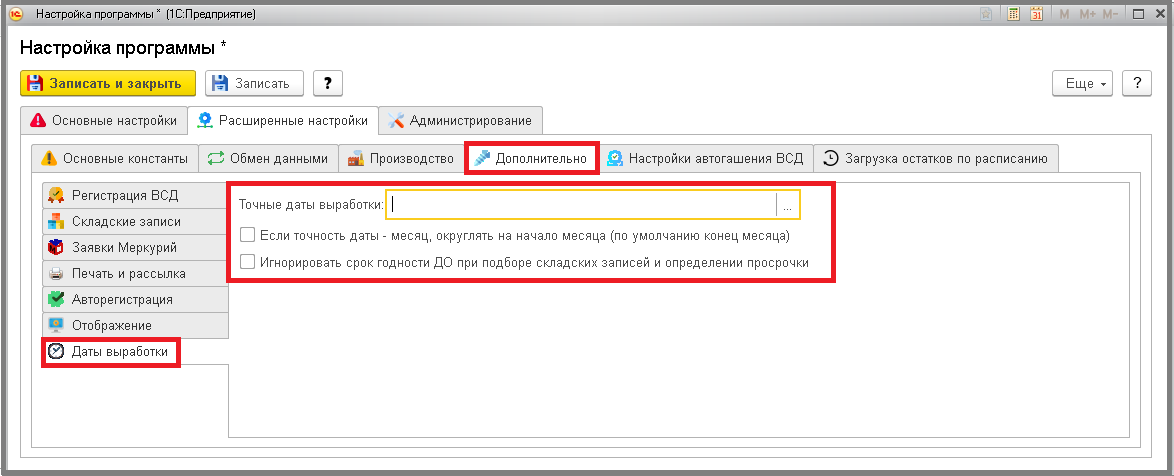Select the Отображение side tab
Viewport: 1174px width, 476px height.
[x=135, y=326]
